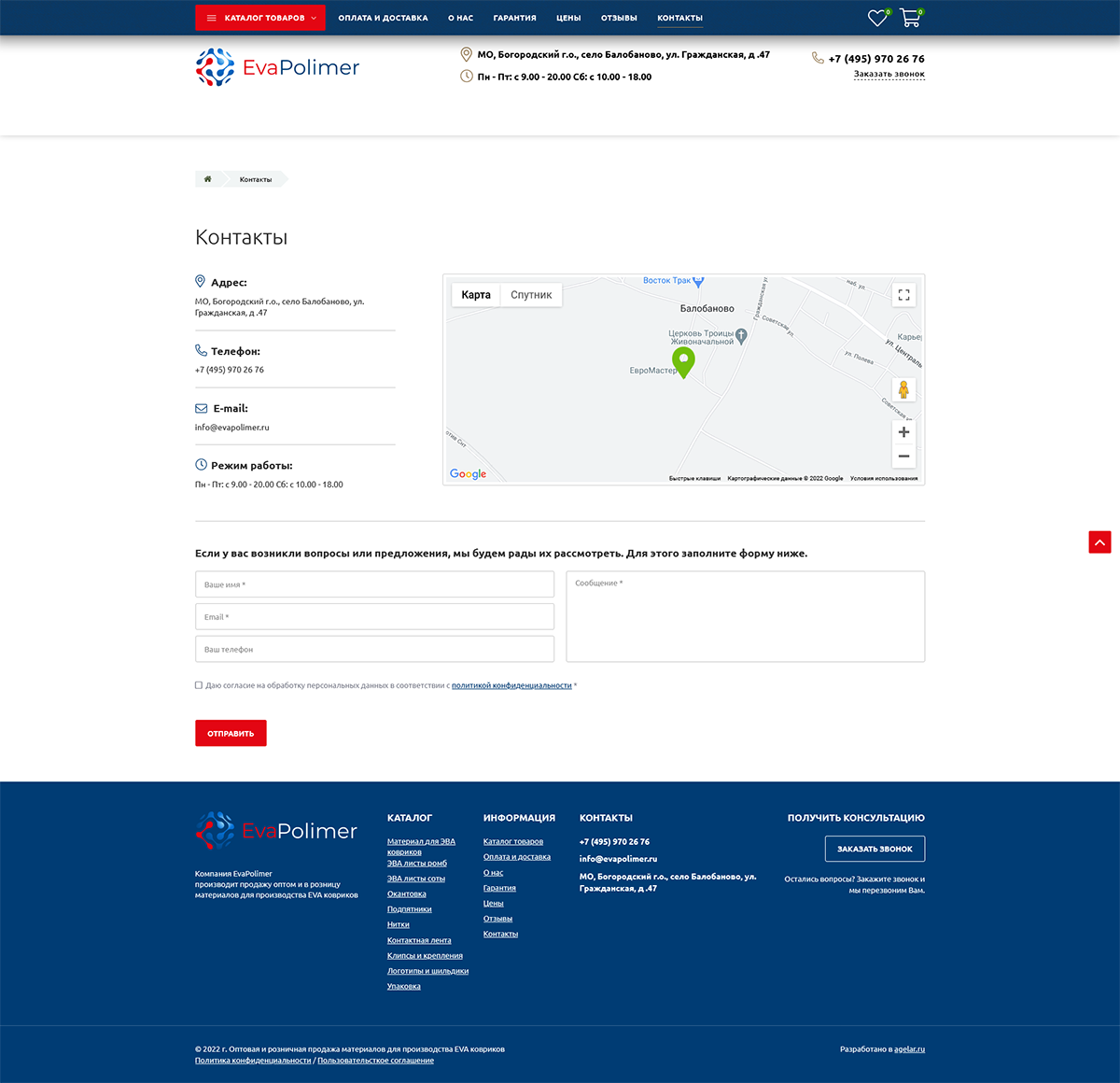Screen dimensions: 1120x1083
Task: Open the политикой конфиденциальности link in the form
Action: 511,686
